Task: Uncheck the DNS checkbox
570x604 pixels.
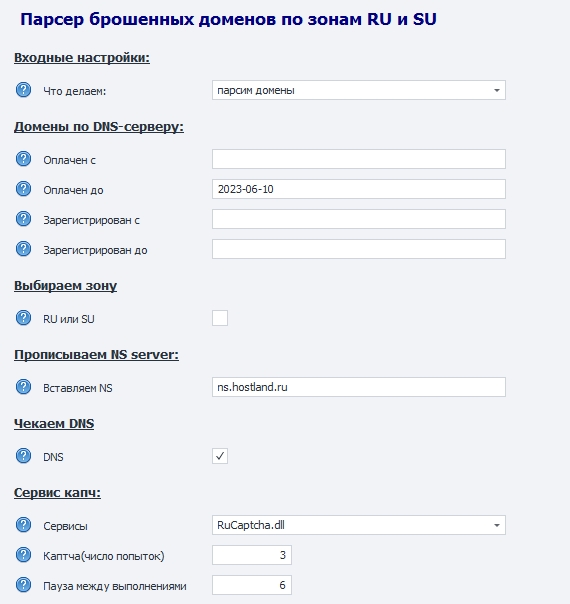Action: pyautogui.click(x=220, y=456)
